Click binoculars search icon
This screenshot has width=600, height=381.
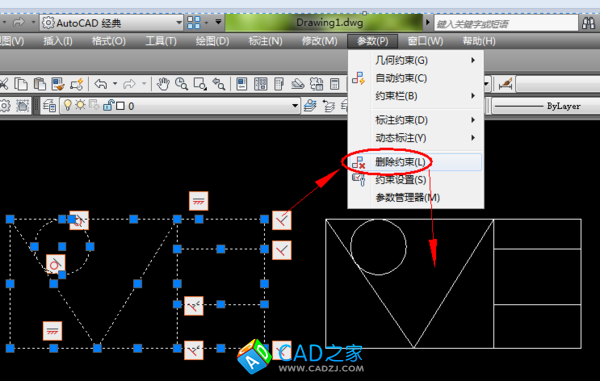click(x=589, y=23)
